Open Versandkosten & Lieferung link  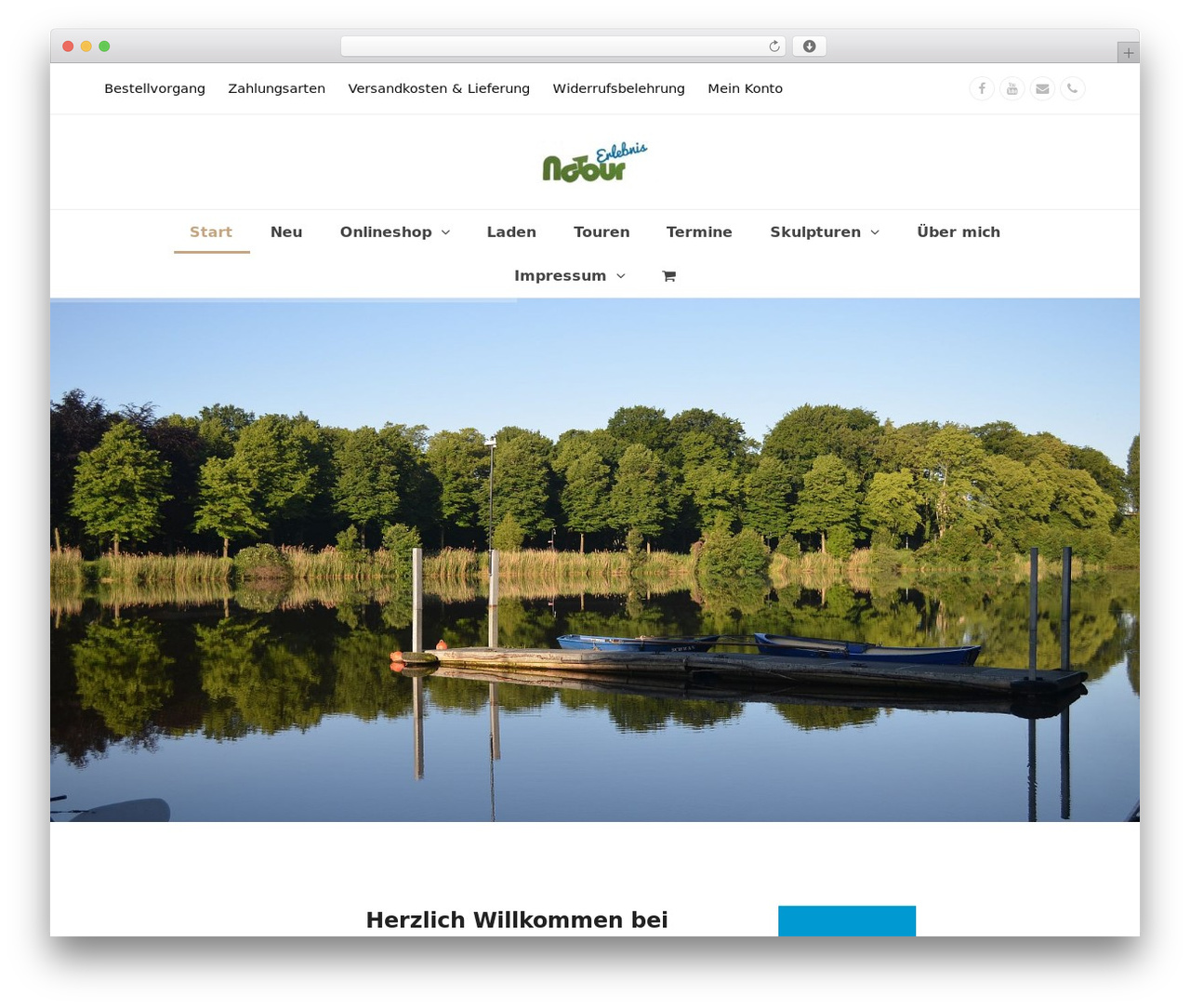click(439, 88)
